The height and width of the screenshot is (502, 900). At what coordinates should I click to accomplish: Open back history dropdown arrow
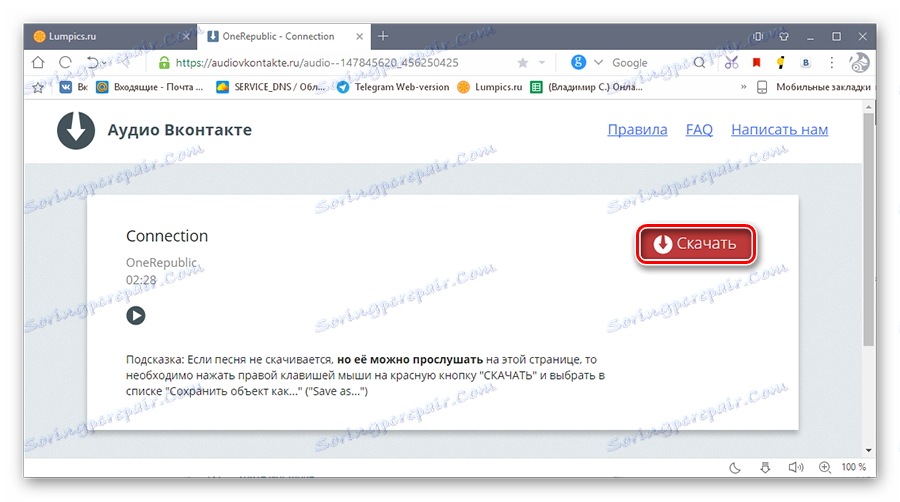pos(104,64)
